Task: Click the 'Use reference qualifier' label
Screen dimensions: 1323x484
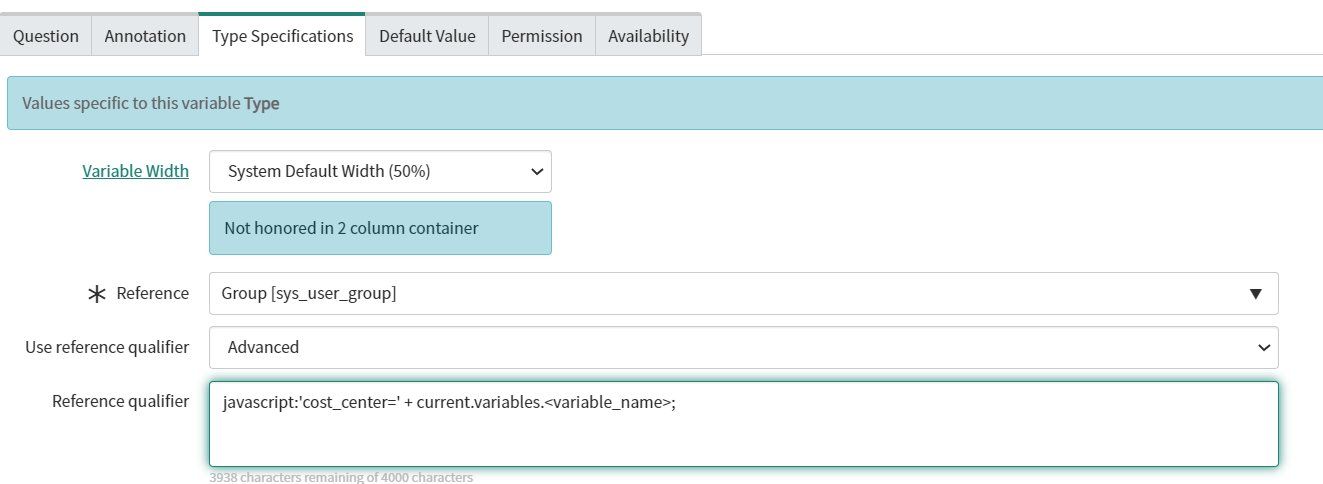Action: click(x=107, y=347)
